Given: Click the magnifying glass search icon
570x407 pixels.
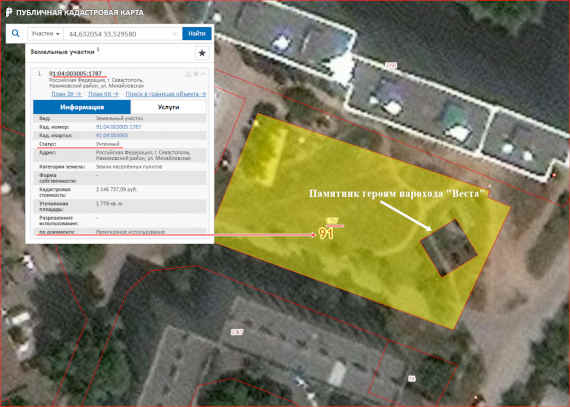Looking at the screenshot, I should [15, 33].
